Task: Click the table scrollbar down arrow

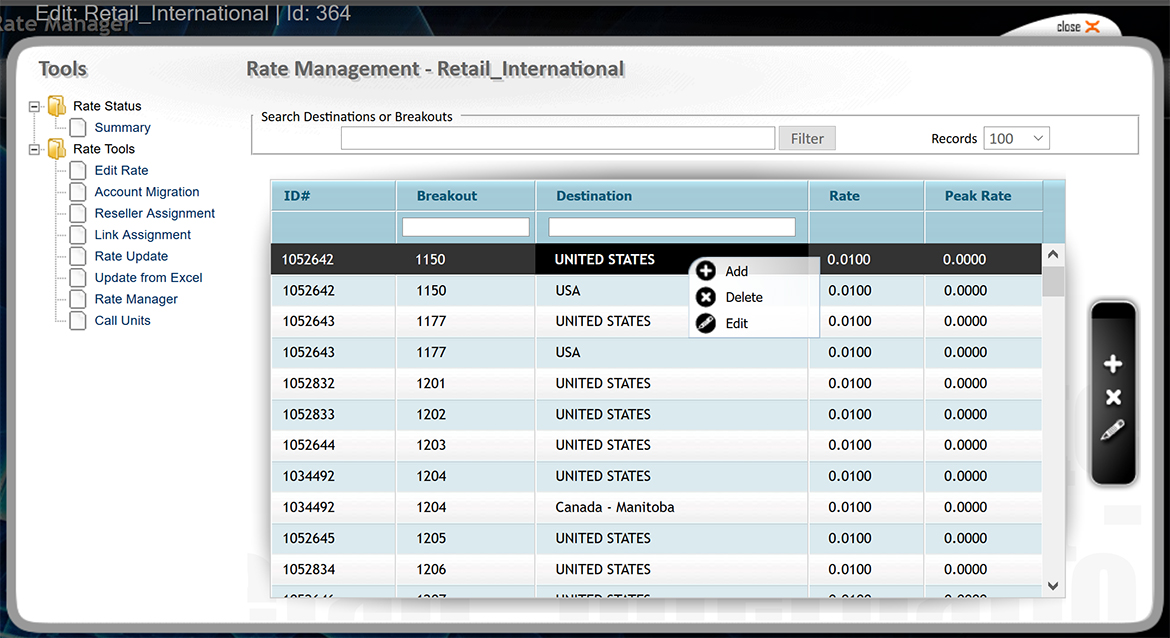Action: 1053,586
